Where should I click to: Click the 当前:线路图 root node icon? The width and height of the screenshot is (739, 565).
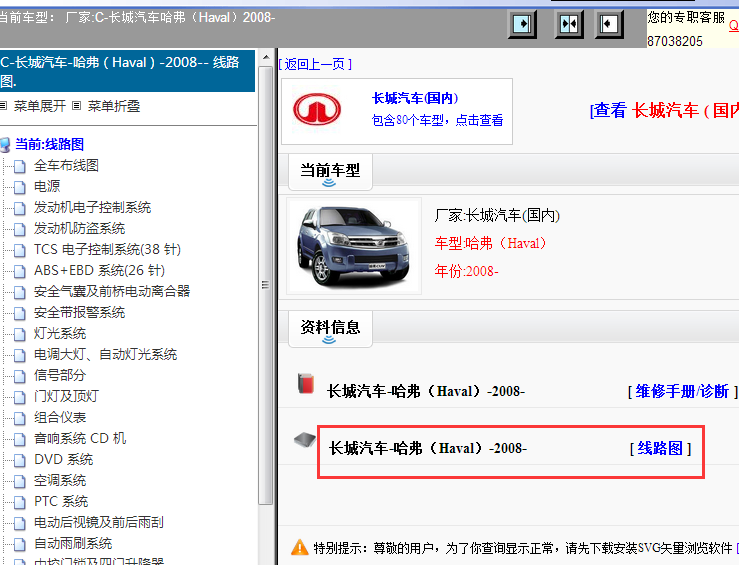[5, 145]
